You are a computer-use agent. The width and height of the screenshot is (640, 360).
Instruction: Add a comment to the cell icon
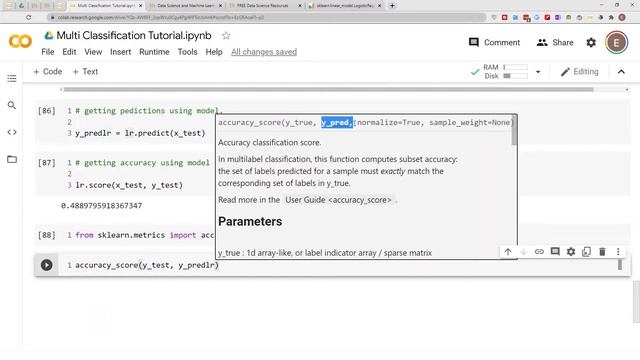pos(555,251)
